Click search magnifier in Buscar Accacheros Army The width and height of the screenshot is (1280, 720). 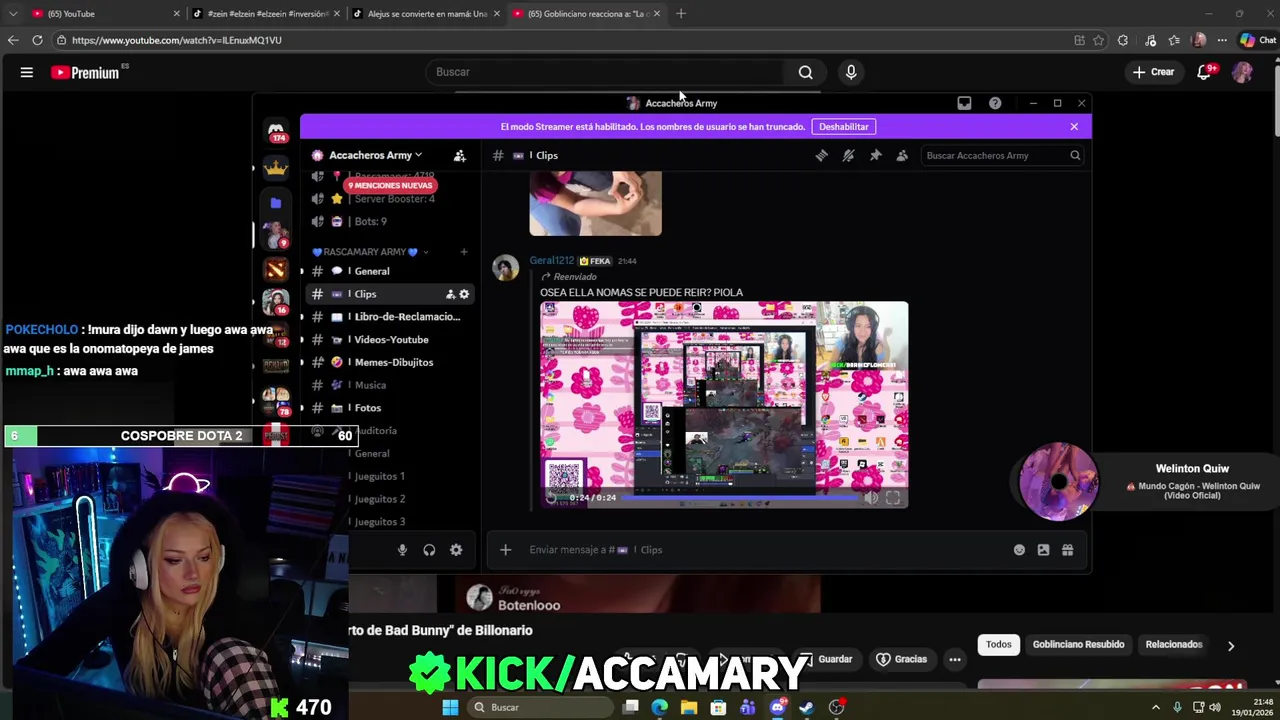(x=1075, y=155)
